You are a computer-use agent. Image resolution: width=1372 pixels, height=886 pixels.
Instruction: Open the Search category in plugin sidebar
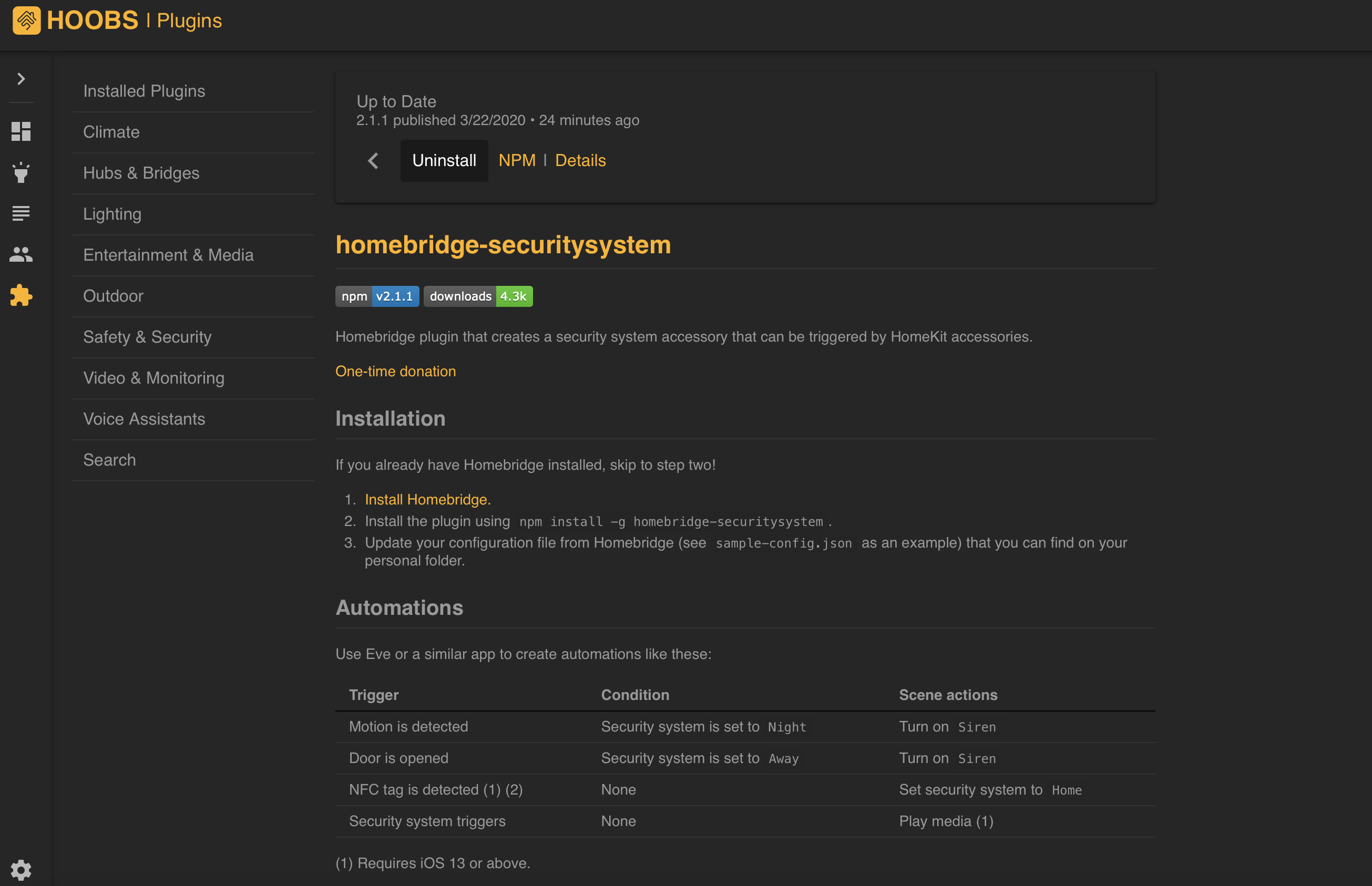coord(109,460)
